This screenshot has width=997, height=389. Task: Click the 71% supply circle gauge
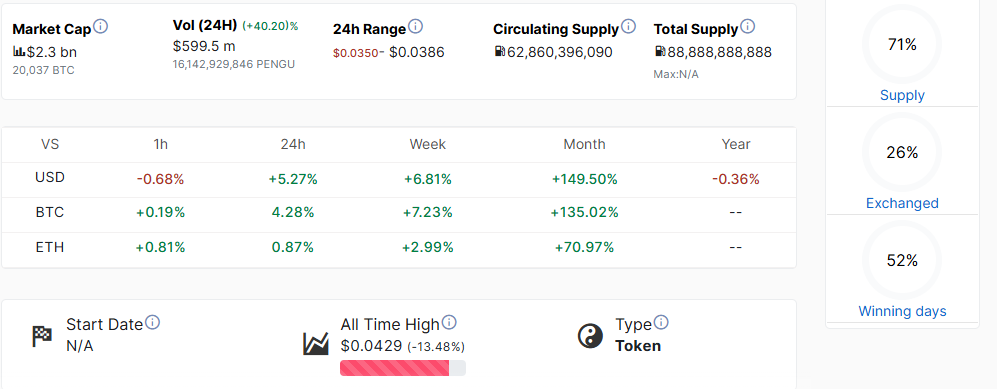[x=902, y=44]
